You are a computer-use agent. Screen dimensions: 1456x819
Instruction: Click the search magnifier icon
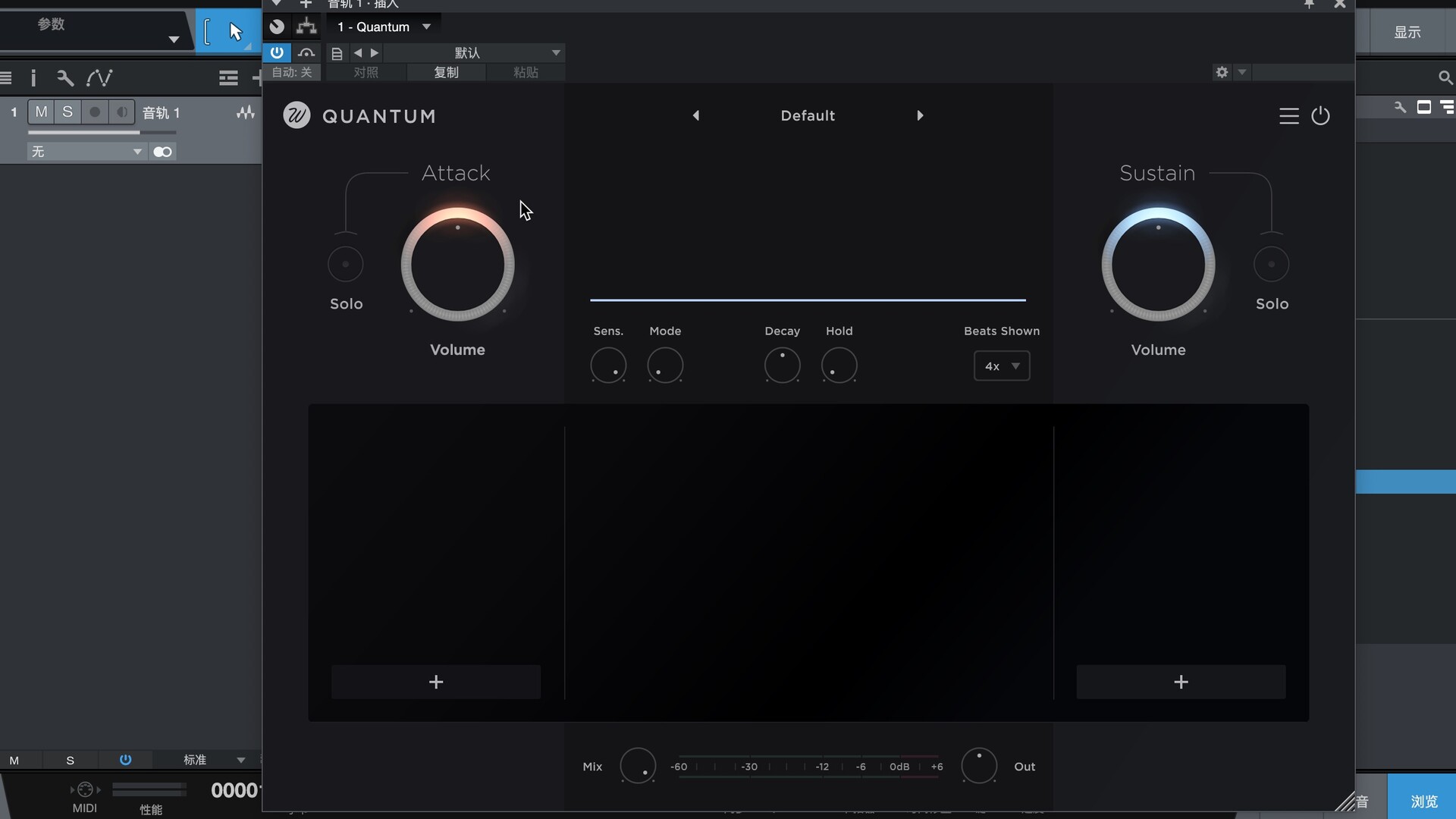click(1445, 78)
